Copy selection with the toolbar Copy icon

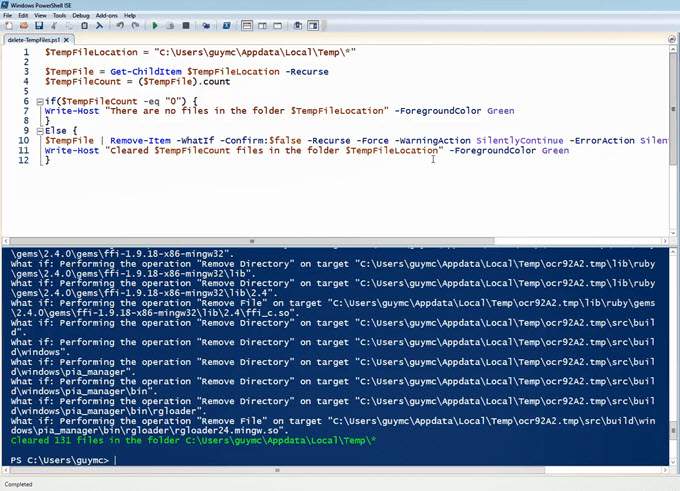[69, 26]
